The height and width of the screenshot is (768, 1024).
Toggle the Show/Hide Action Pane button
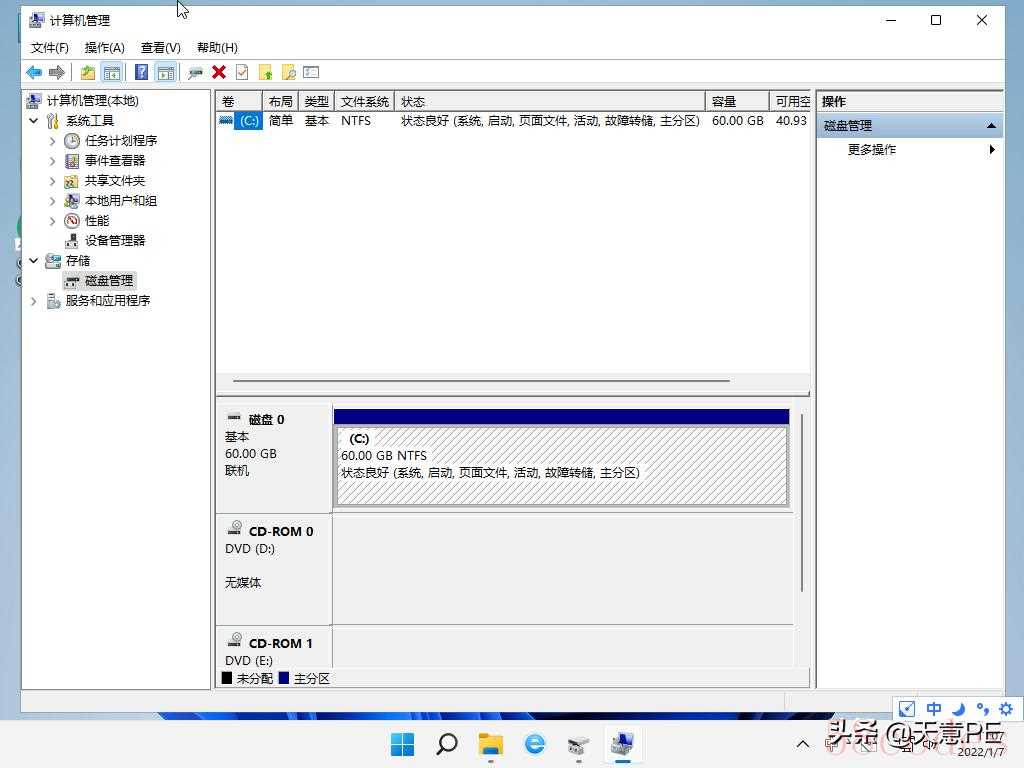(165, 72)
